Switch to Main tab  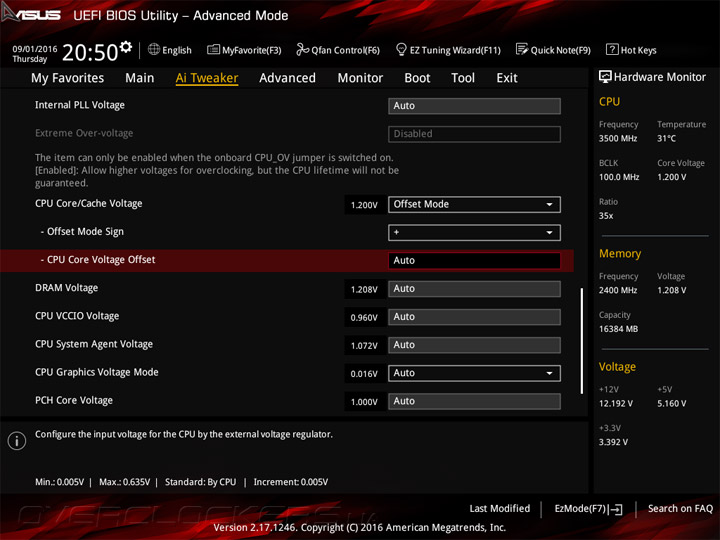(140, 78)
